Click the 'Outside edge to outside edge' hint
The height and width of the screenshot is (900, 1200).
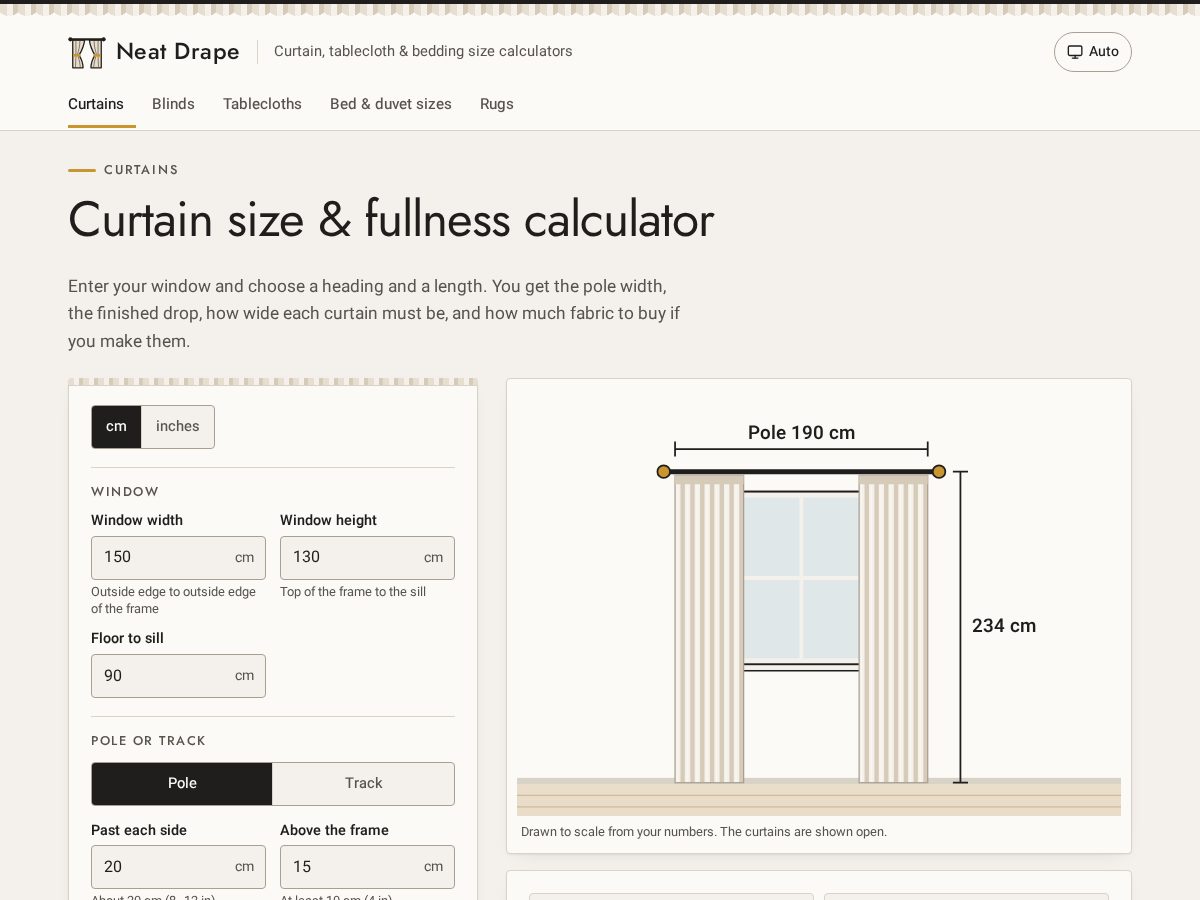[173, 600]
